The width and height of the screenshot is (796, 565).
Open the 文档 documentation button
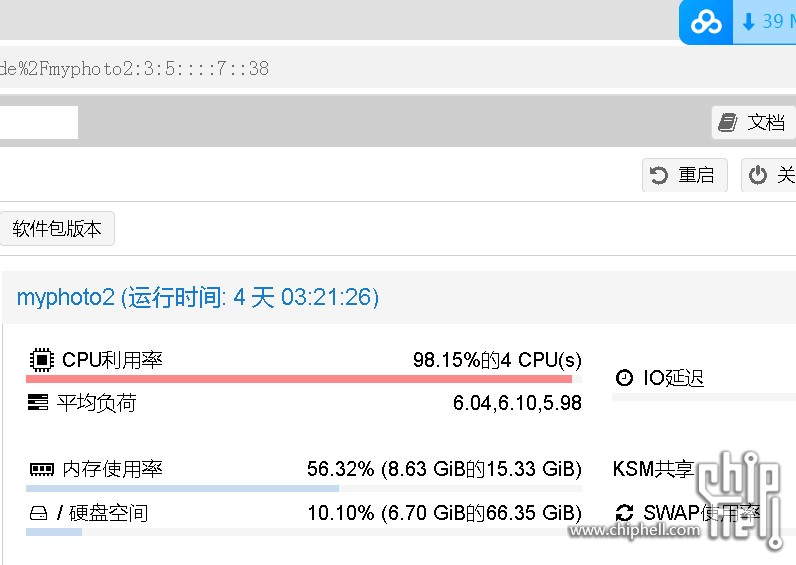pyautogui.click(x=753, y=122)
